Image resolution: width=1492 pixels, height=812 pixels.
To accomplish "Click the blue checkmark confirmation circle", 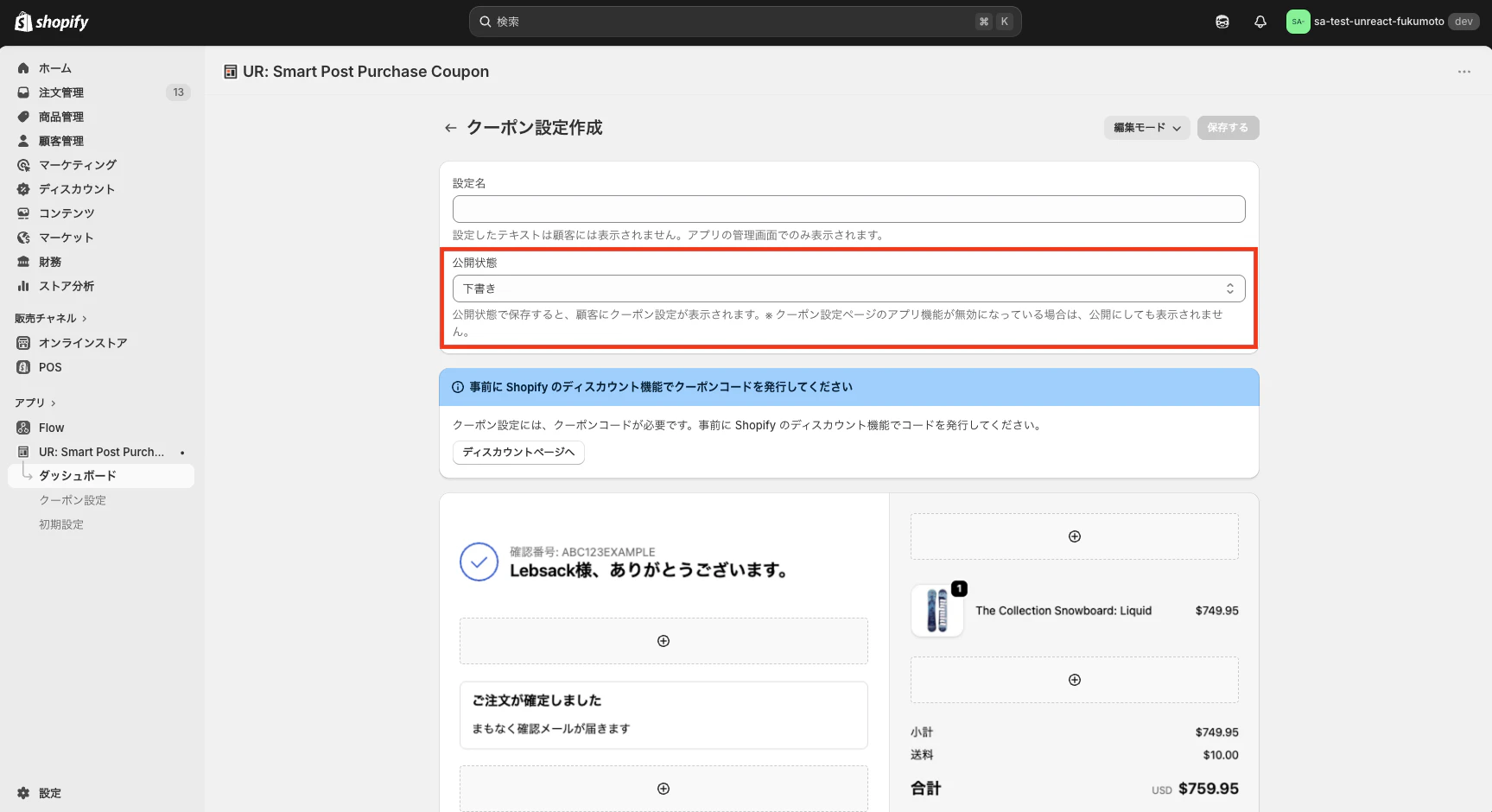I will (479, 561).
